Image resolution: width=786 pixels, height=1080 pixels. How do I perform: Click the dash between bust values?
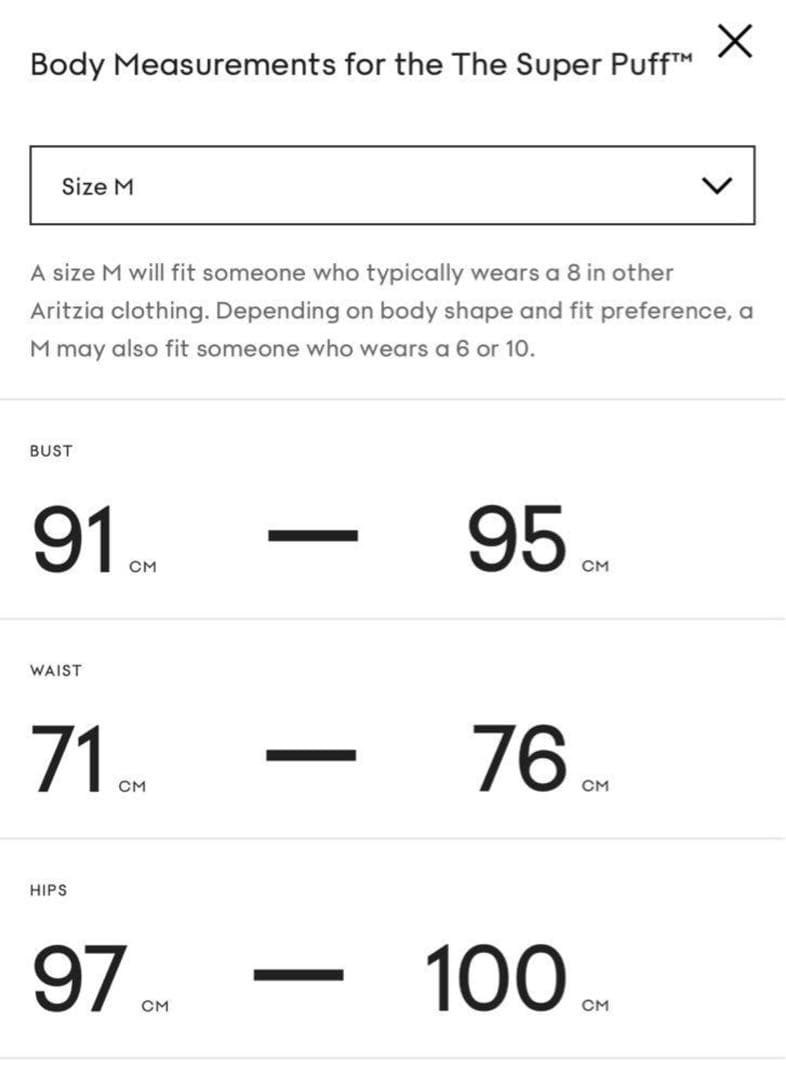(315, 535)
